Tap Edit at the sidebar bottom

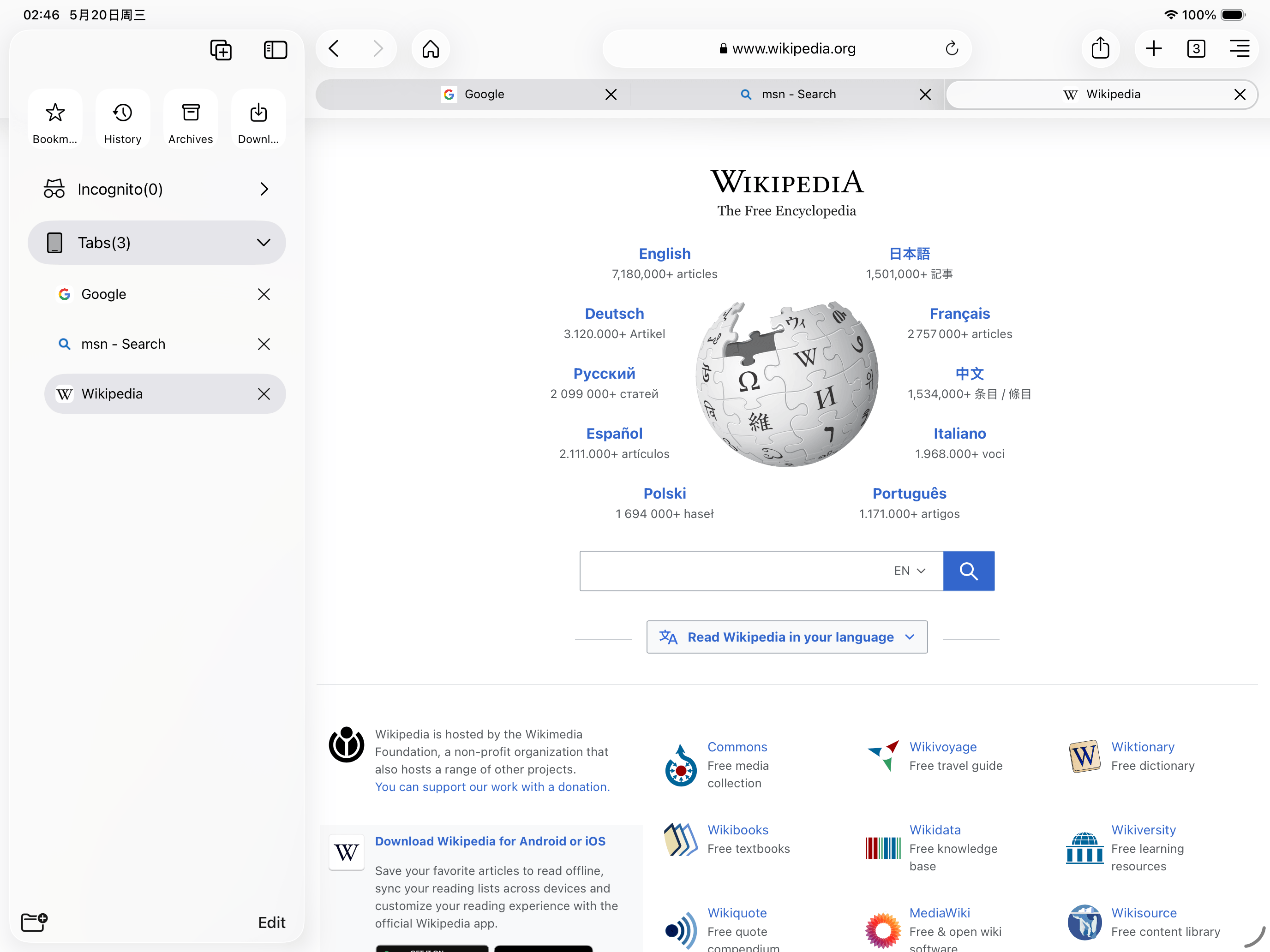(271, 923)
